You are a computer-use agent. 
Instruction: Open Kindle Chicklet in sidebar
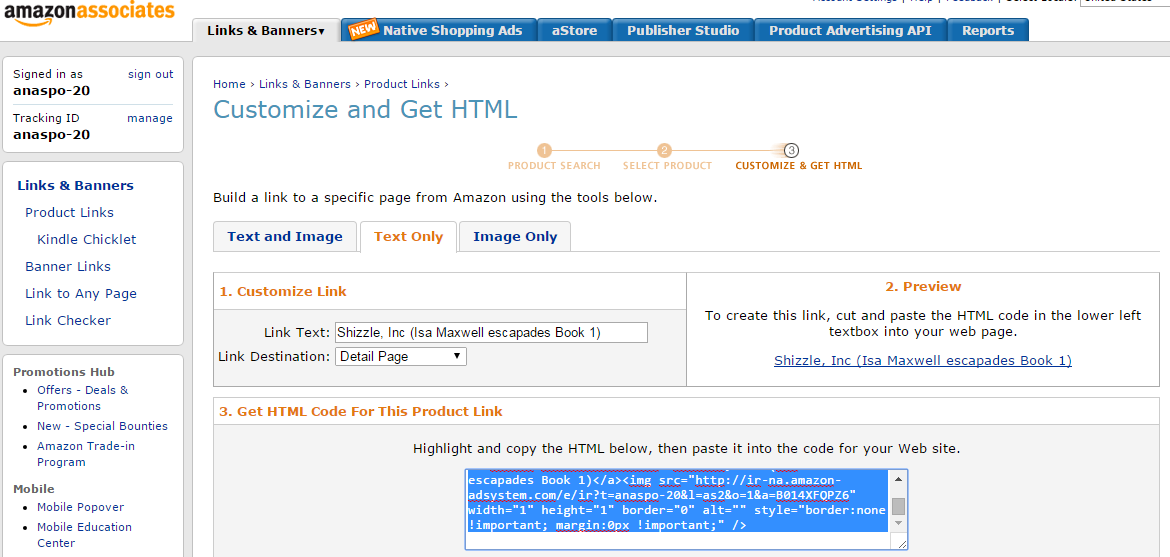[87, 240]
